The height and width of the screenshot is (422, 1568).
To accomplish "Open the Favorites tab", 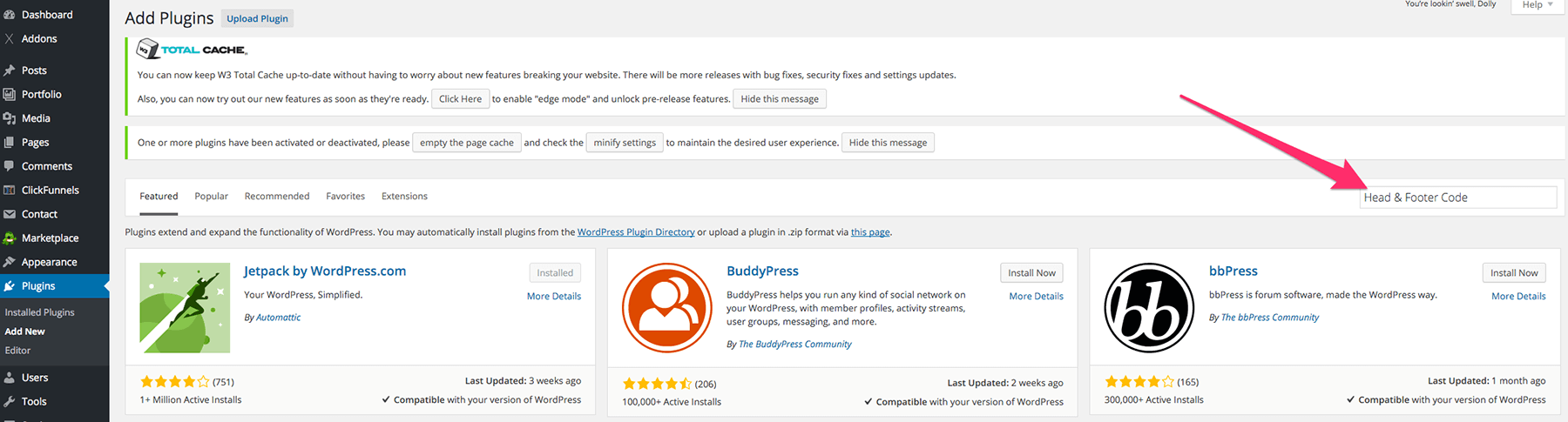I will tap(345, 197).
